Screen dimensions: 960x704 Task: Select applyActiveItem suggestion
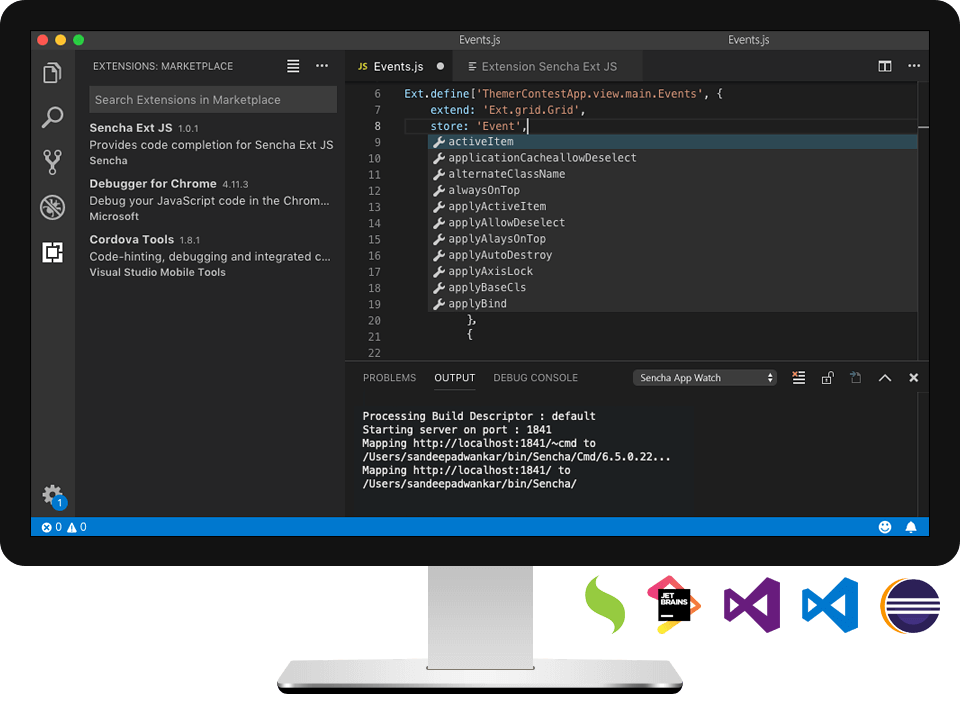(672, 206)
